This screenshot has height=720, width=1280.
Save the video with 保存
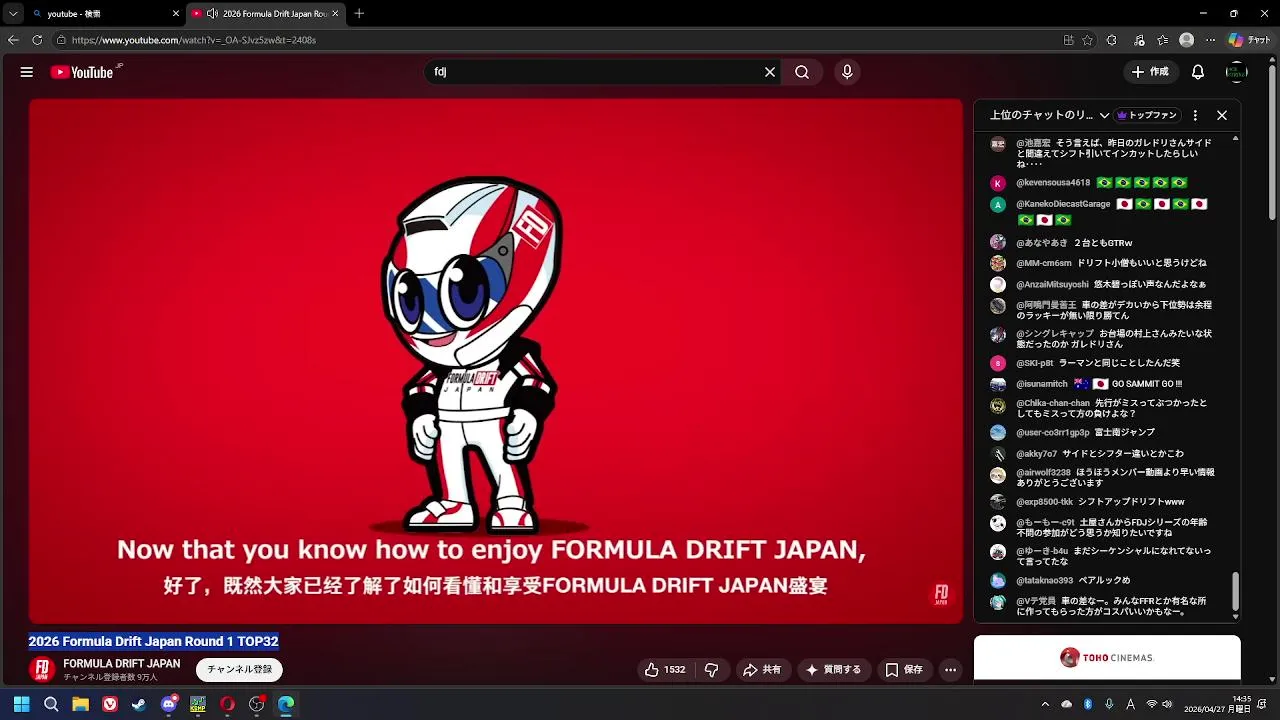click(904, 670)
